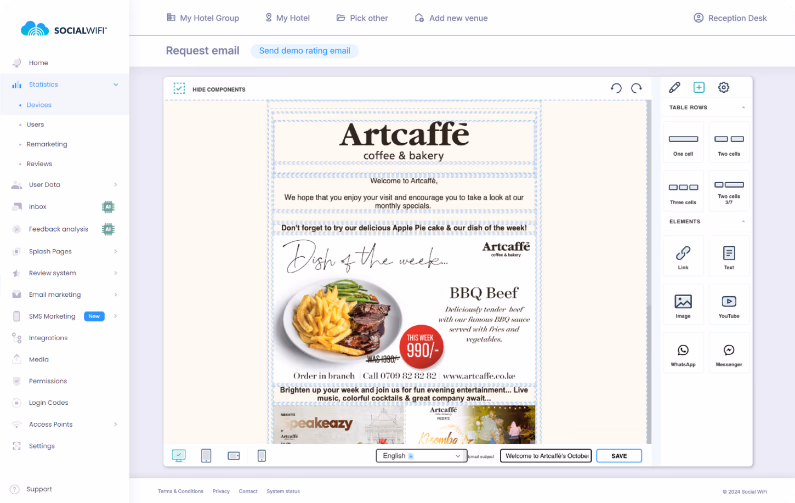Viewport: 795px width, 503px height.
Task: Redo the last editor change
Action: pyautogui.click(x=636, y=88)
